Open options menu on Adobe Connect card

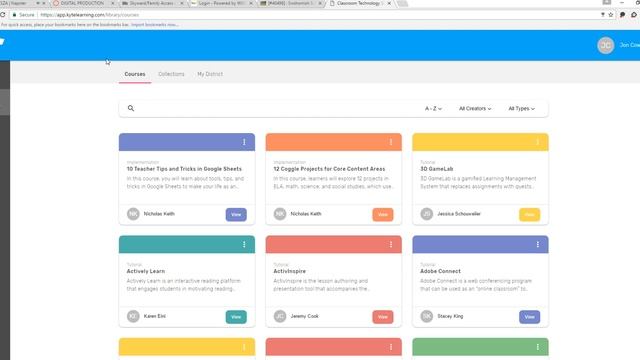[x=538, y=244]
